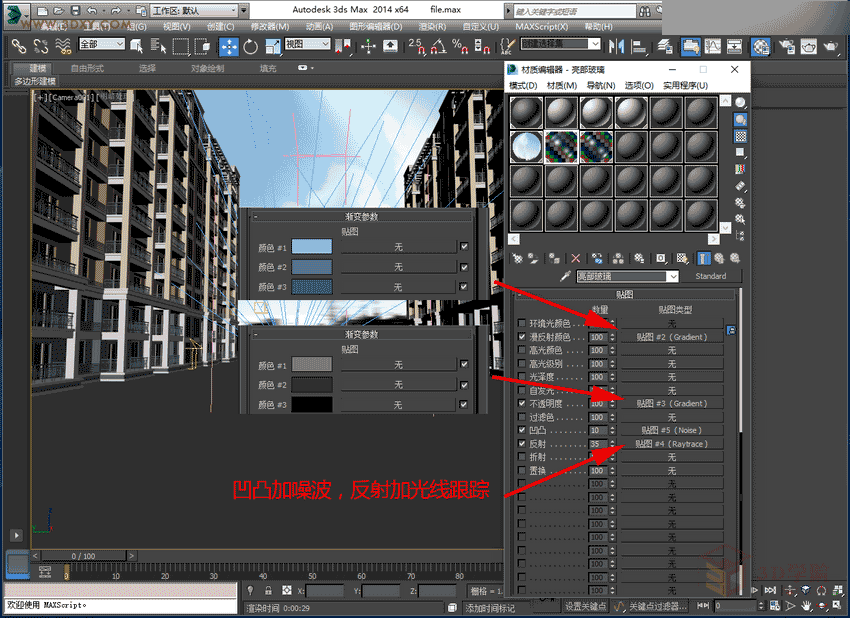Toggle the Angle Snap icon

pos(438,47)
